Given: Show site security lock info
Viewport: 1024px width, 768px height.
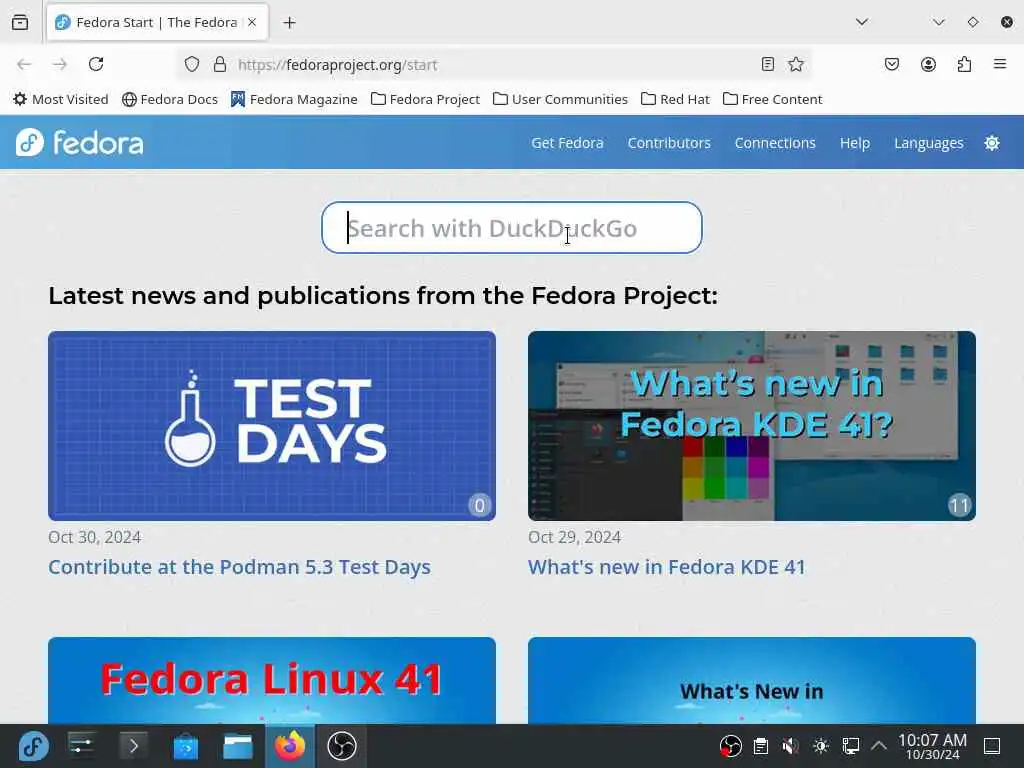Looking at the screenshot, I should point(220,64).
